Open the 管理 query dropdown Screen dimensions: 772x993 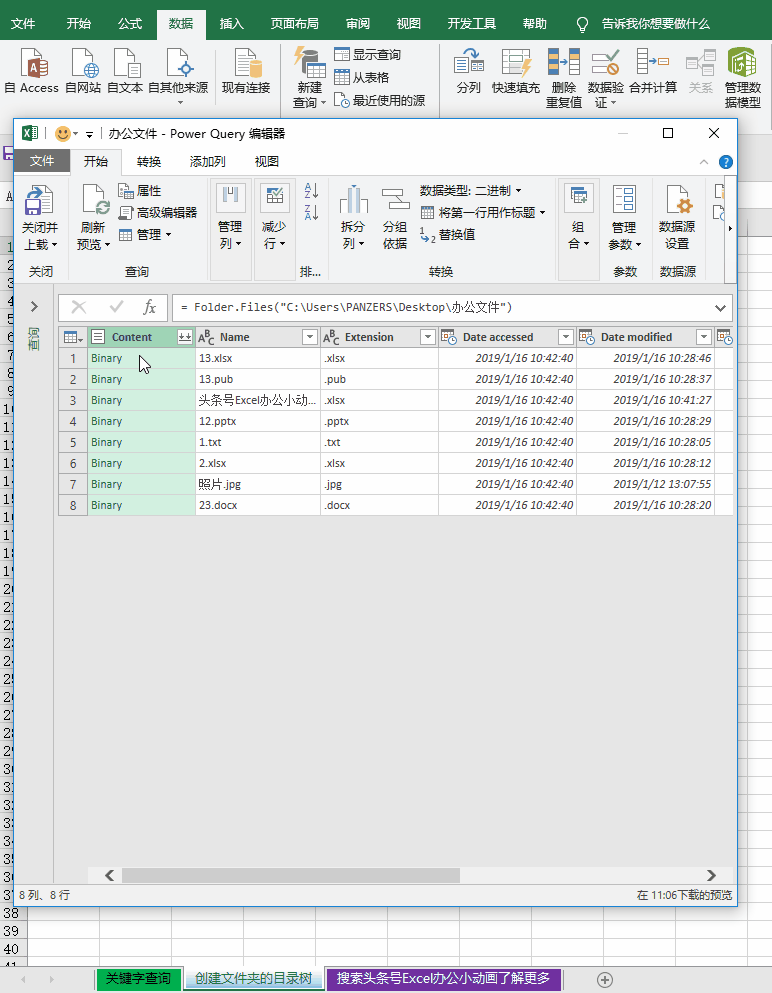point(145,235)
